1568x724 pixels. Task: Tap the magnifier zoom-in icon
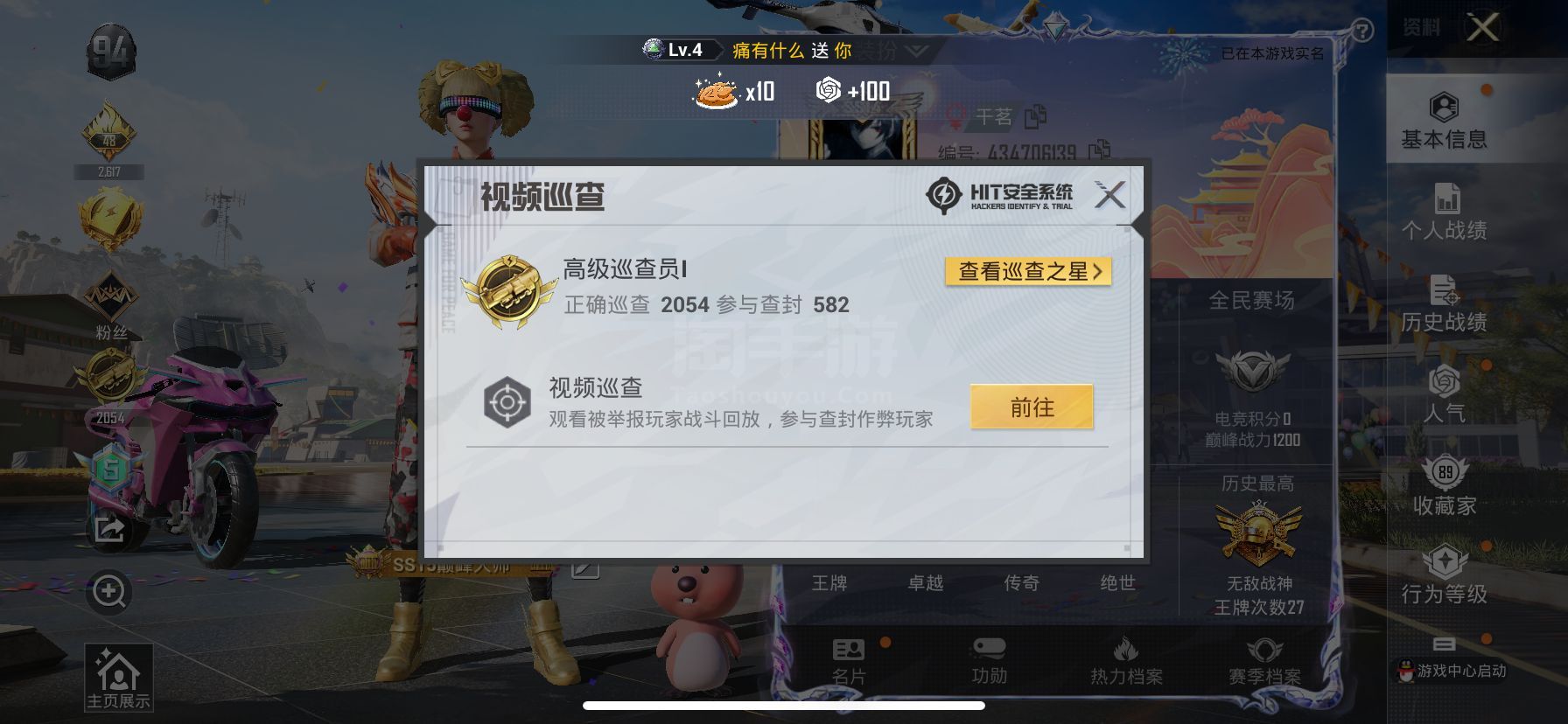109,592
